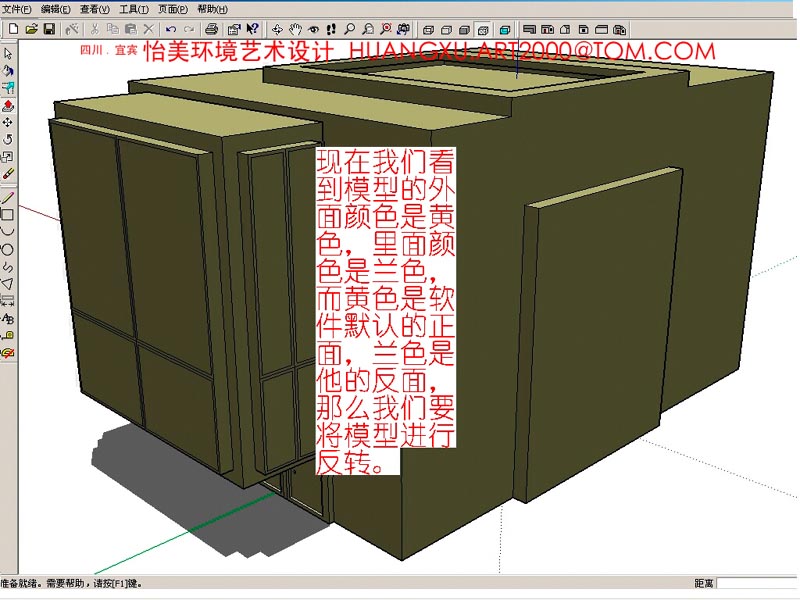This screenshot has width=800, height=600.
Task: Click the Delete X icon
Action: (x=148, y=29)
